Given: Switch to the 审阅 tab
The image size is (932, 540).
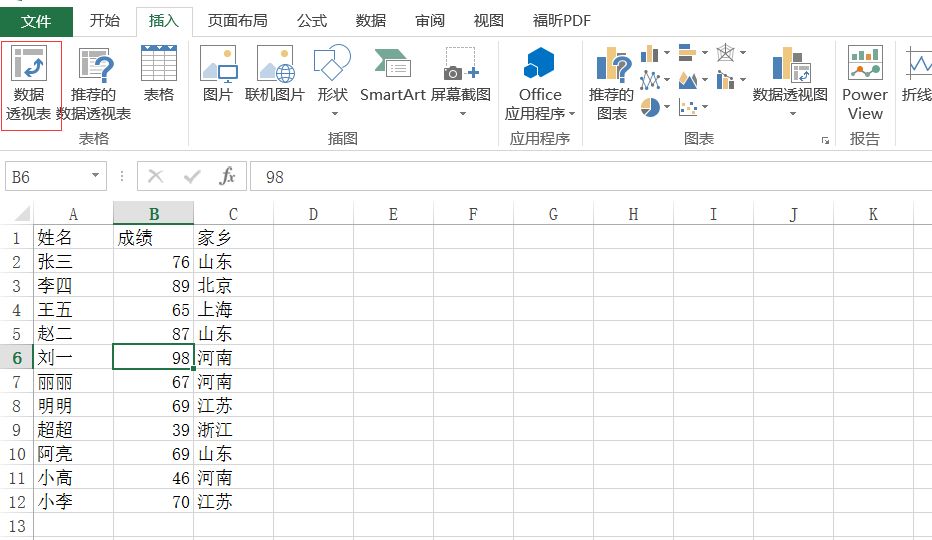Looking at the screenshot, I should coord(430,21).
